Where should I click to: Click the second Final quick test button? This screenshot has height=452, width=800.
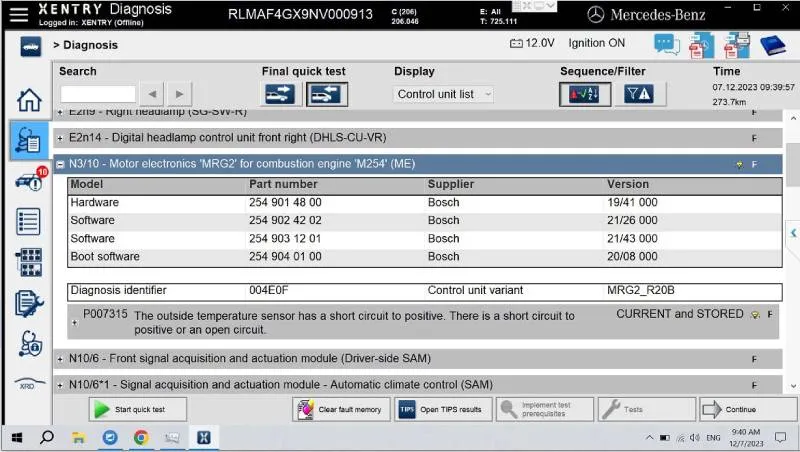(x=327, y=94)
